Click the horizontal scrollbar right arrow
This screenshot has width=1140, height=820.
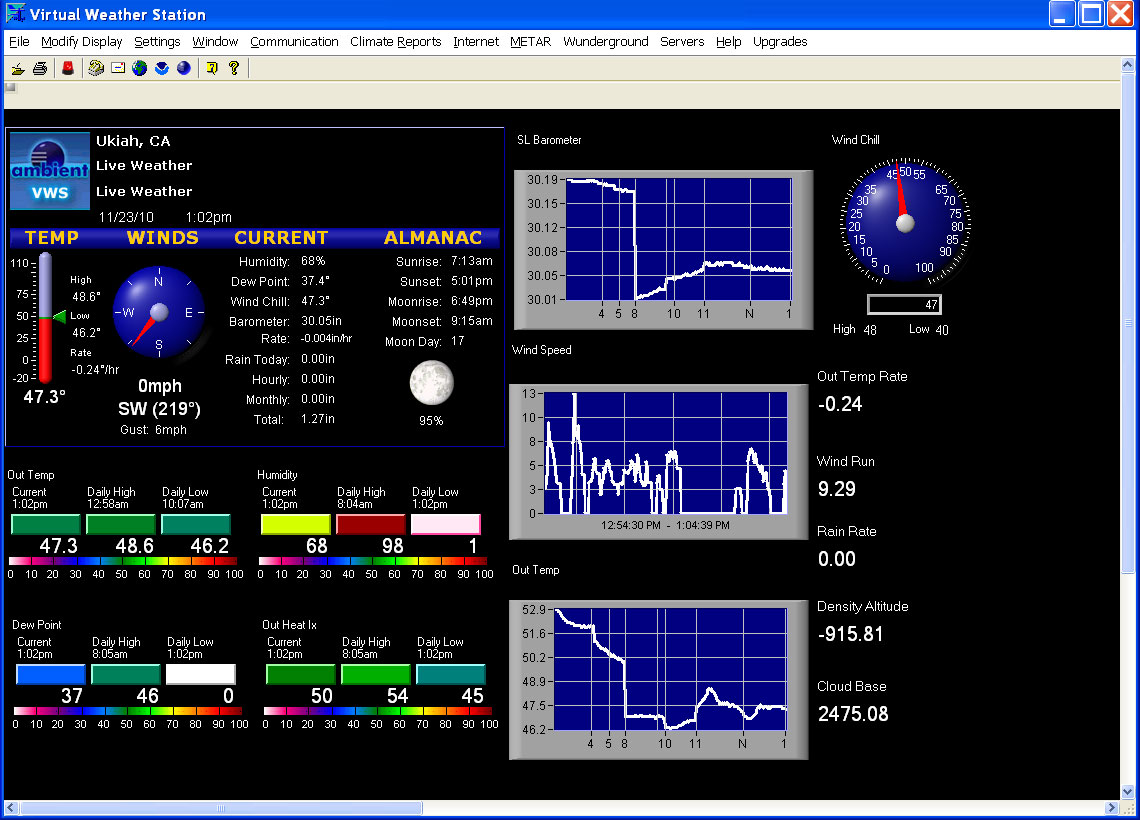tap(1112, 808)
